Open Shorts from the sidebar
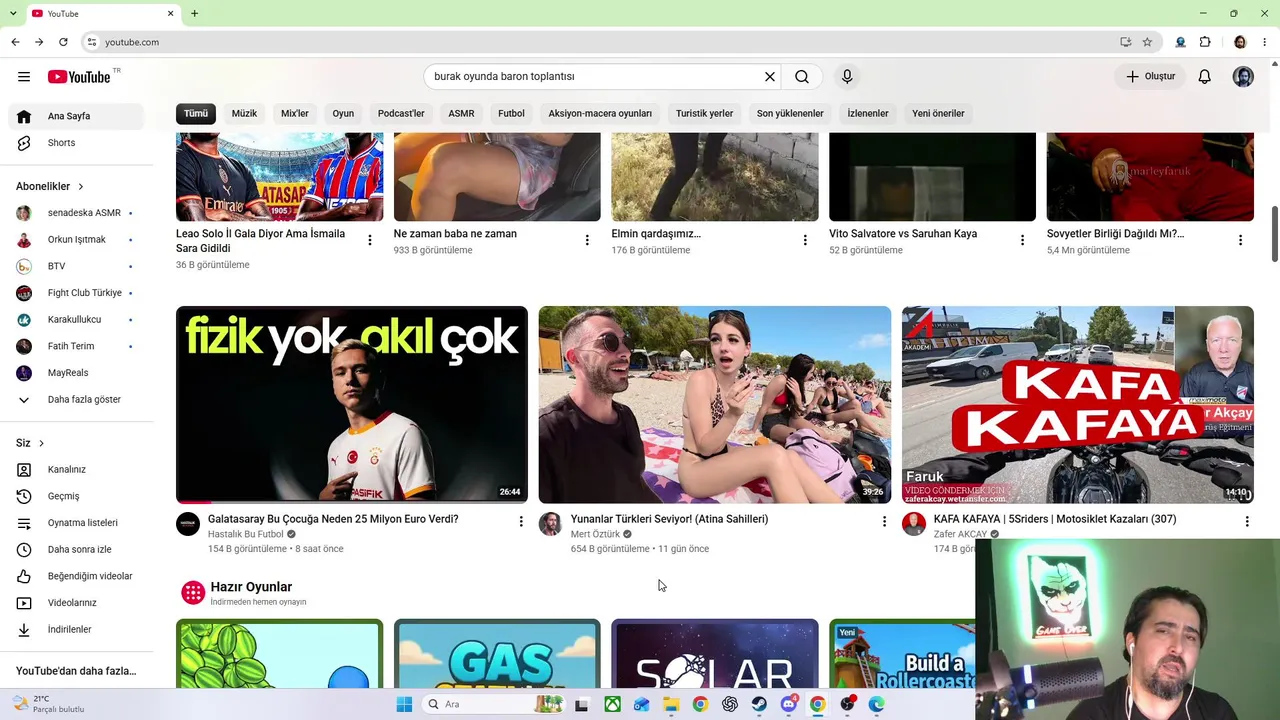The height and width of the screenshot is (720, 1280). click(76, 143)
